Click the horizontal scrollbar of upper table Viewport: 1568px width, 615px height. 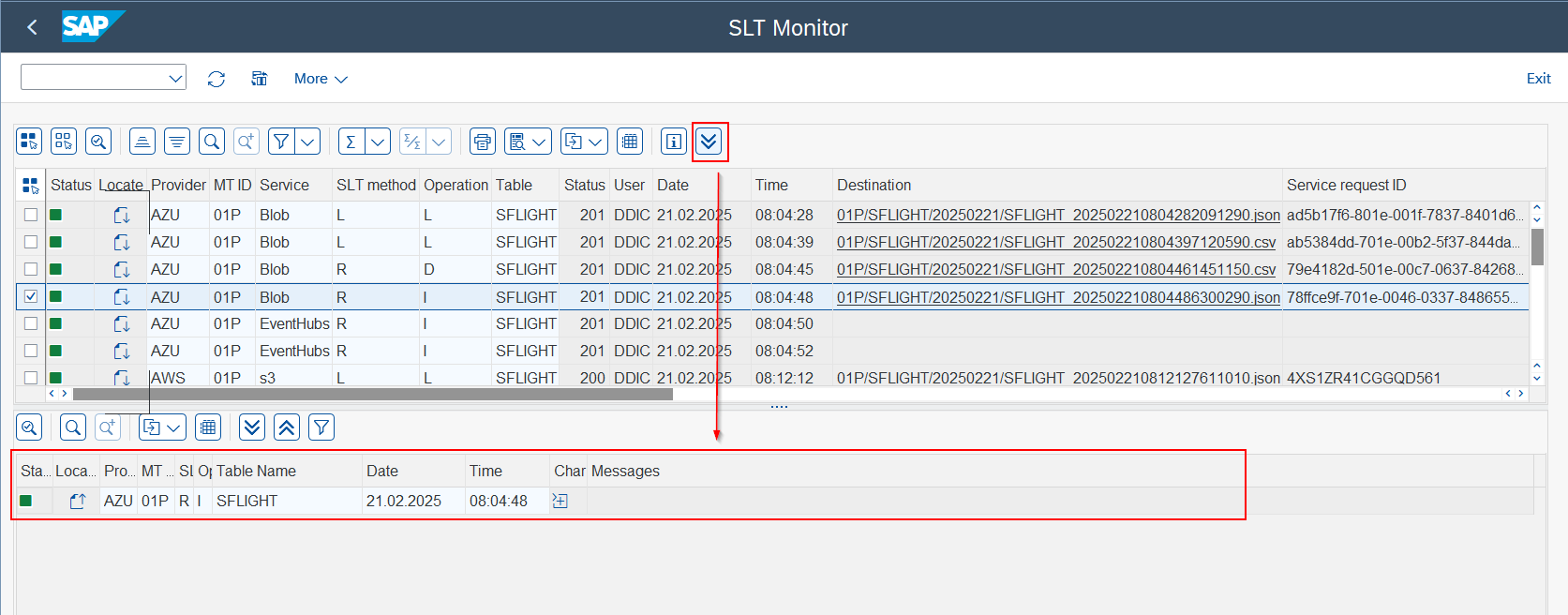click(x=372, y=394)
